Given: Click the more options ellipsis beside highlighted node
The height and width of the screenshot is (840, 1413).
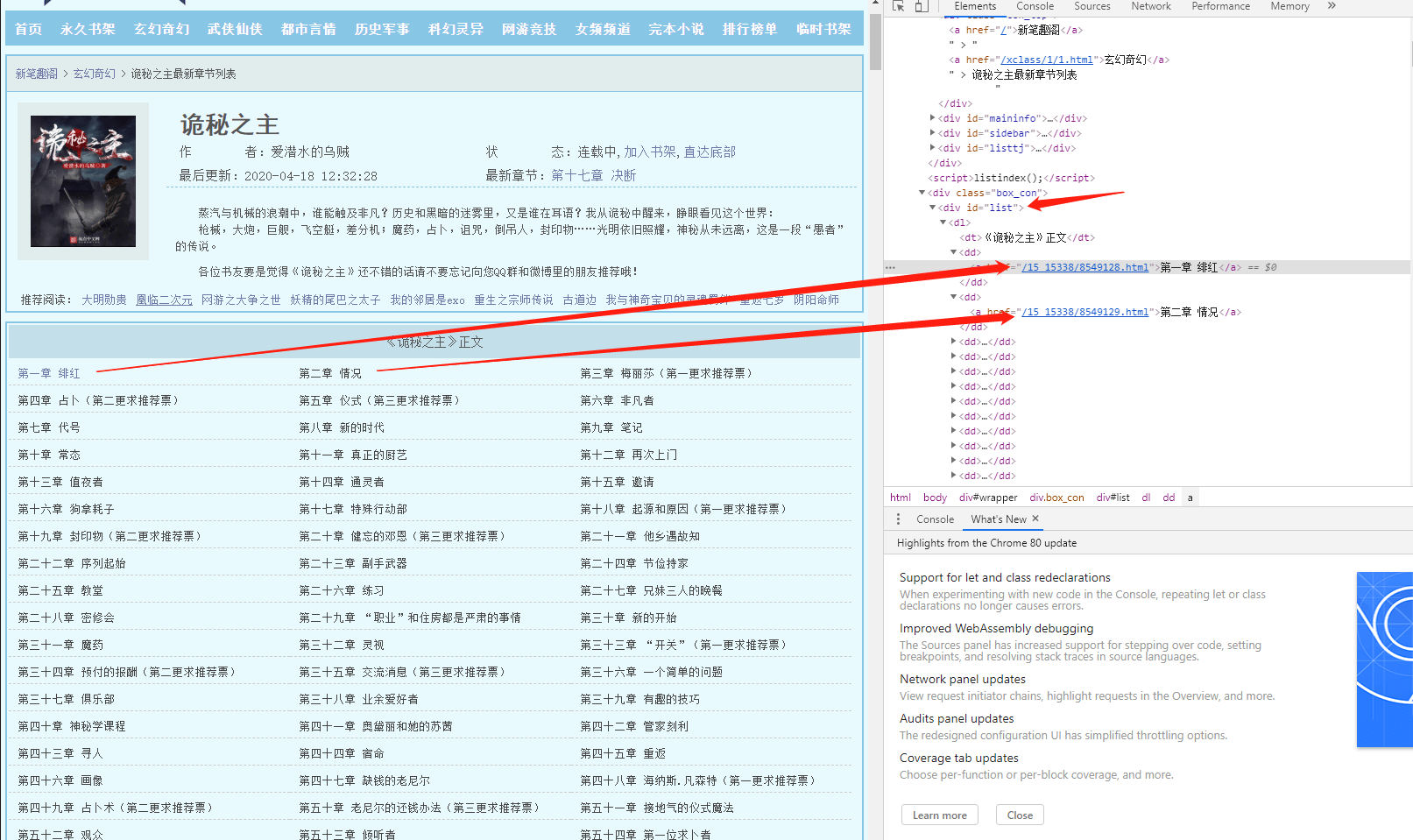Looking at the screenshot, I should [890, 266].
